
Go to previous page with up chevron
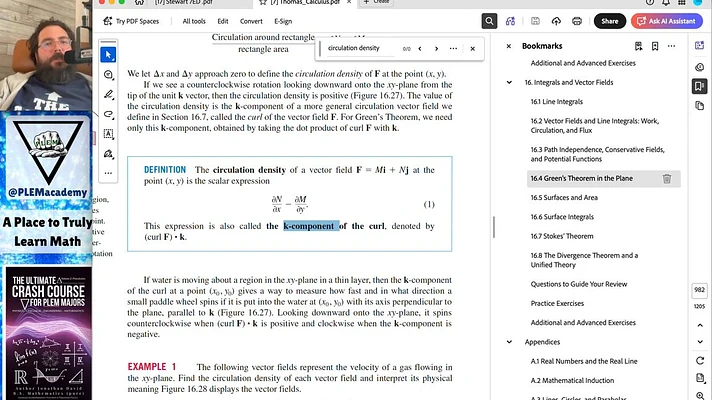(700, 325)
